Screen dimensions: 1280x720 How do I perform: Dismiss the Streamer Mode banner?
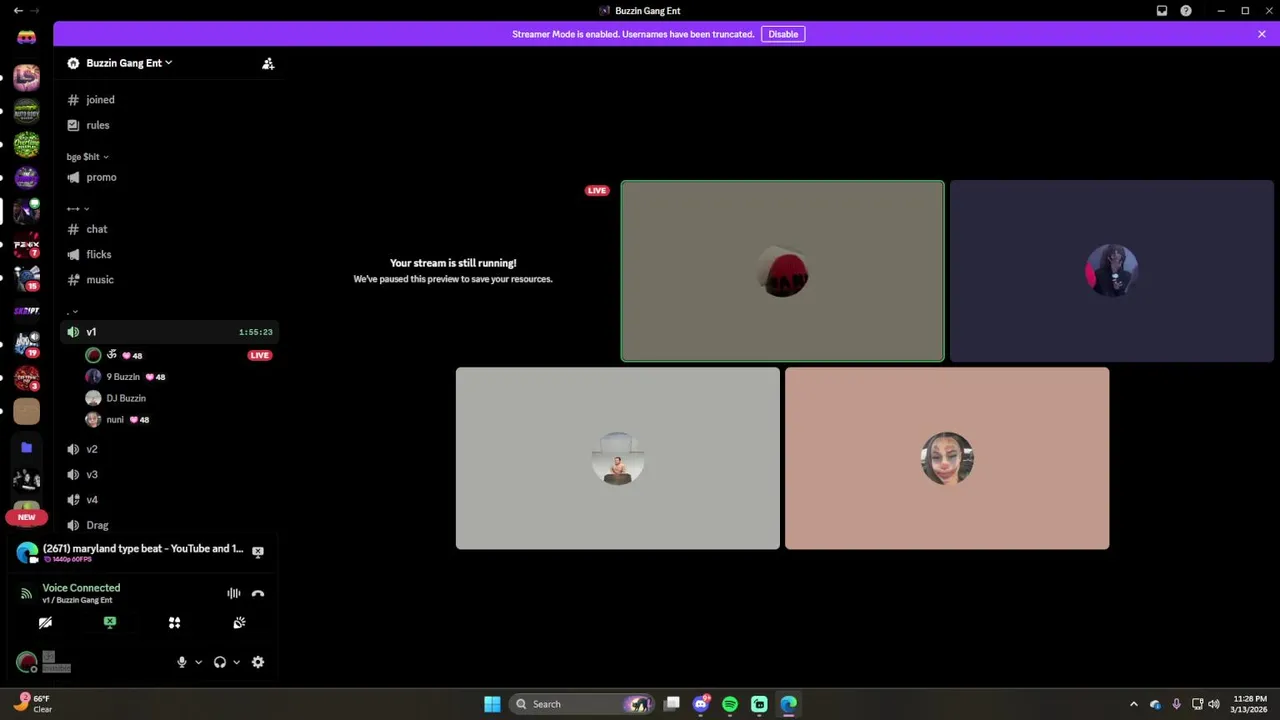pos(1262,34)
